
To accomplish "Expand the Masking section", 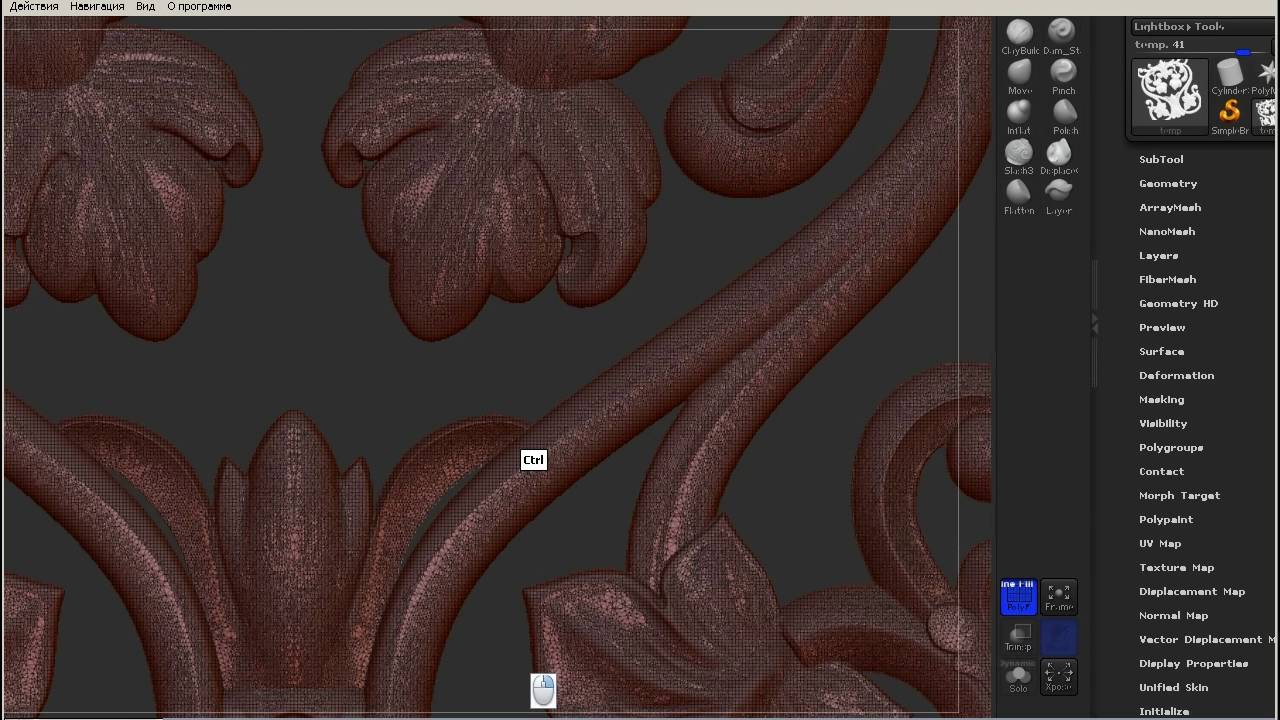I will (1161, 400).
